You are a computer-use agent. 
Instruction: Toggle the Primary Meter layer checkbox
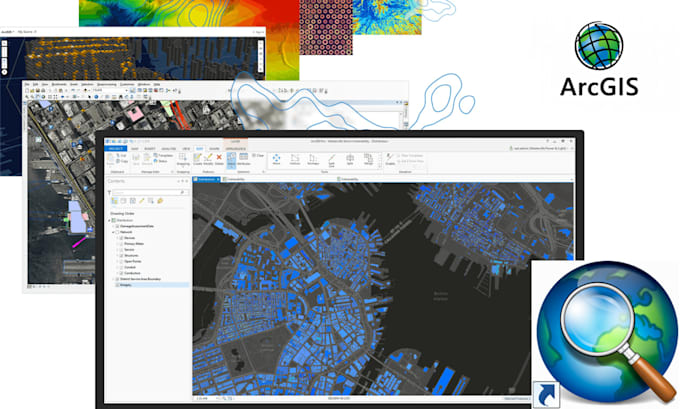point(121,244)
